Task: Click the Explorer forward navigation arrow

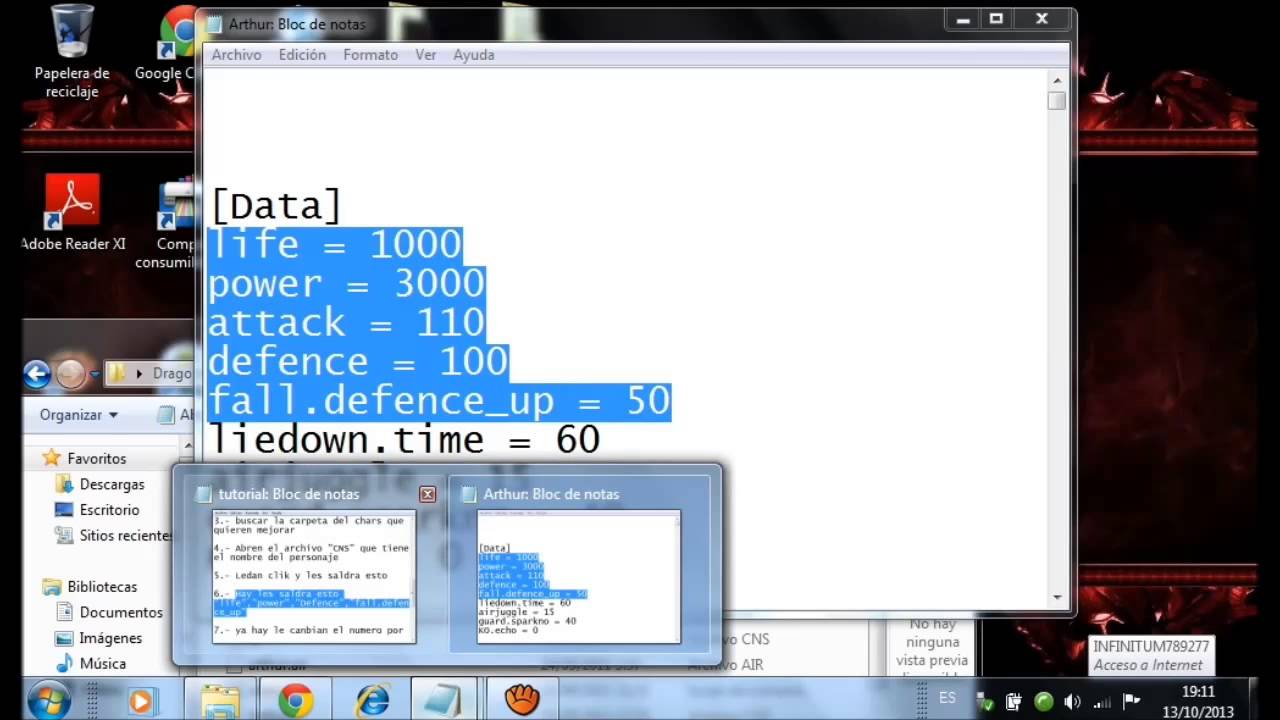Action: [x=70, y=374]
